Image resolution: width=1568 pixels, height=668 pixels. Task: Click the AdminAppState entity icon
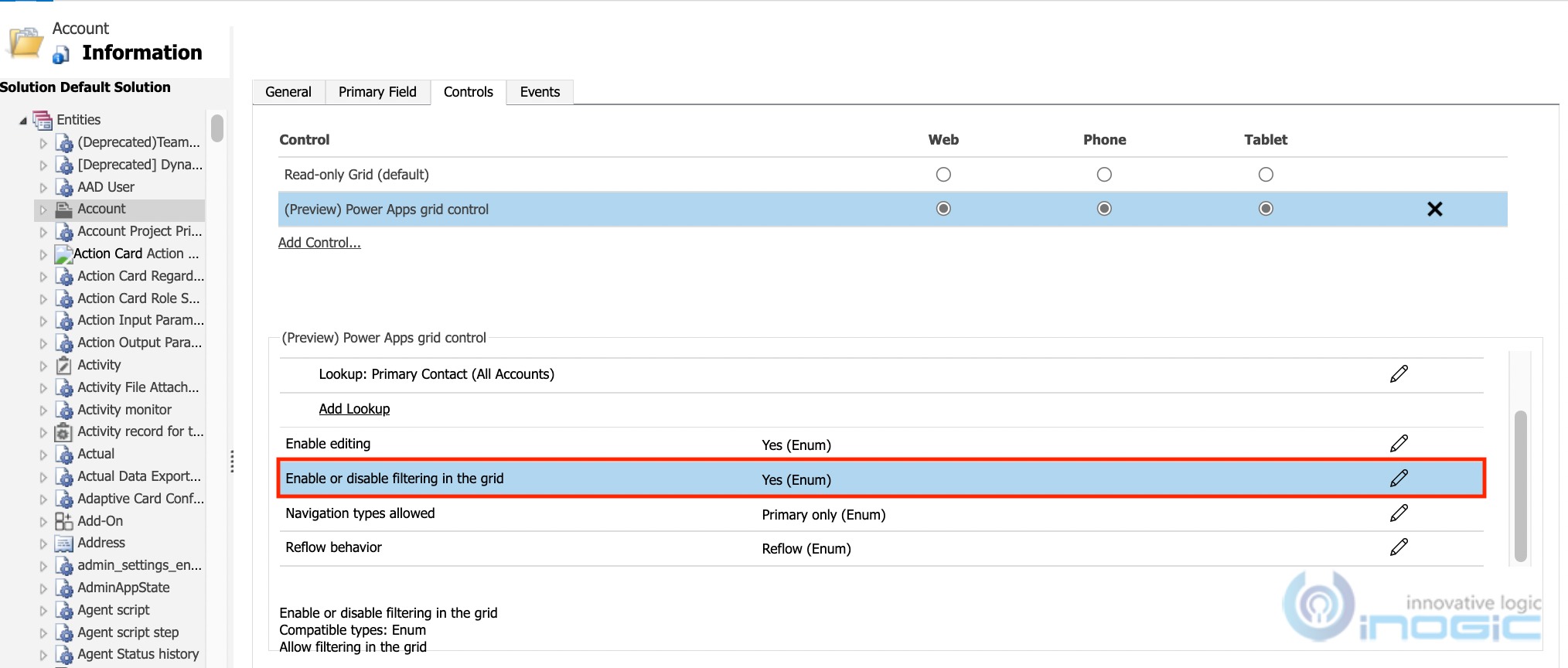[x=64, y=588]
